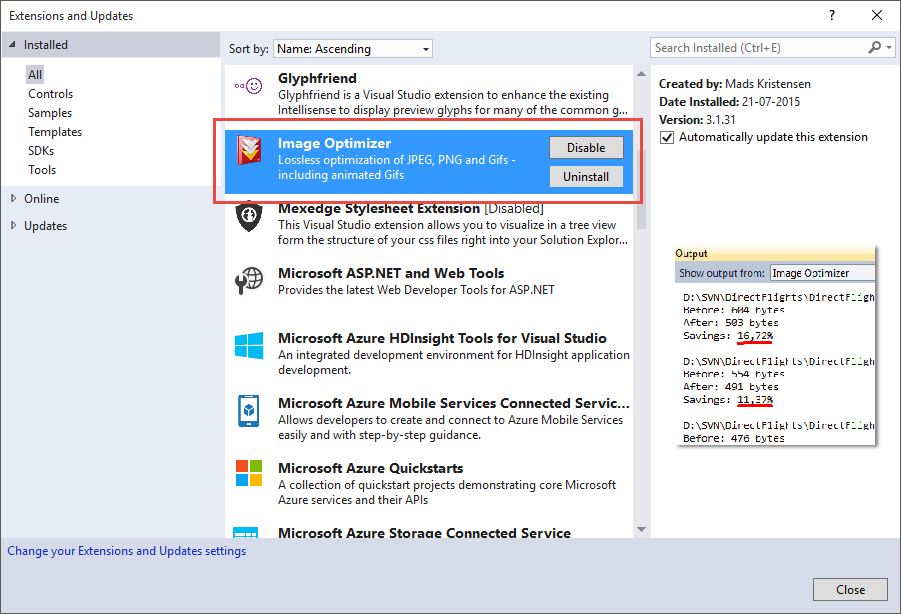This screenshot has width=901, height=614.
Task: Open Change your Extensions and Updates settings link
Action: [126, 551]
